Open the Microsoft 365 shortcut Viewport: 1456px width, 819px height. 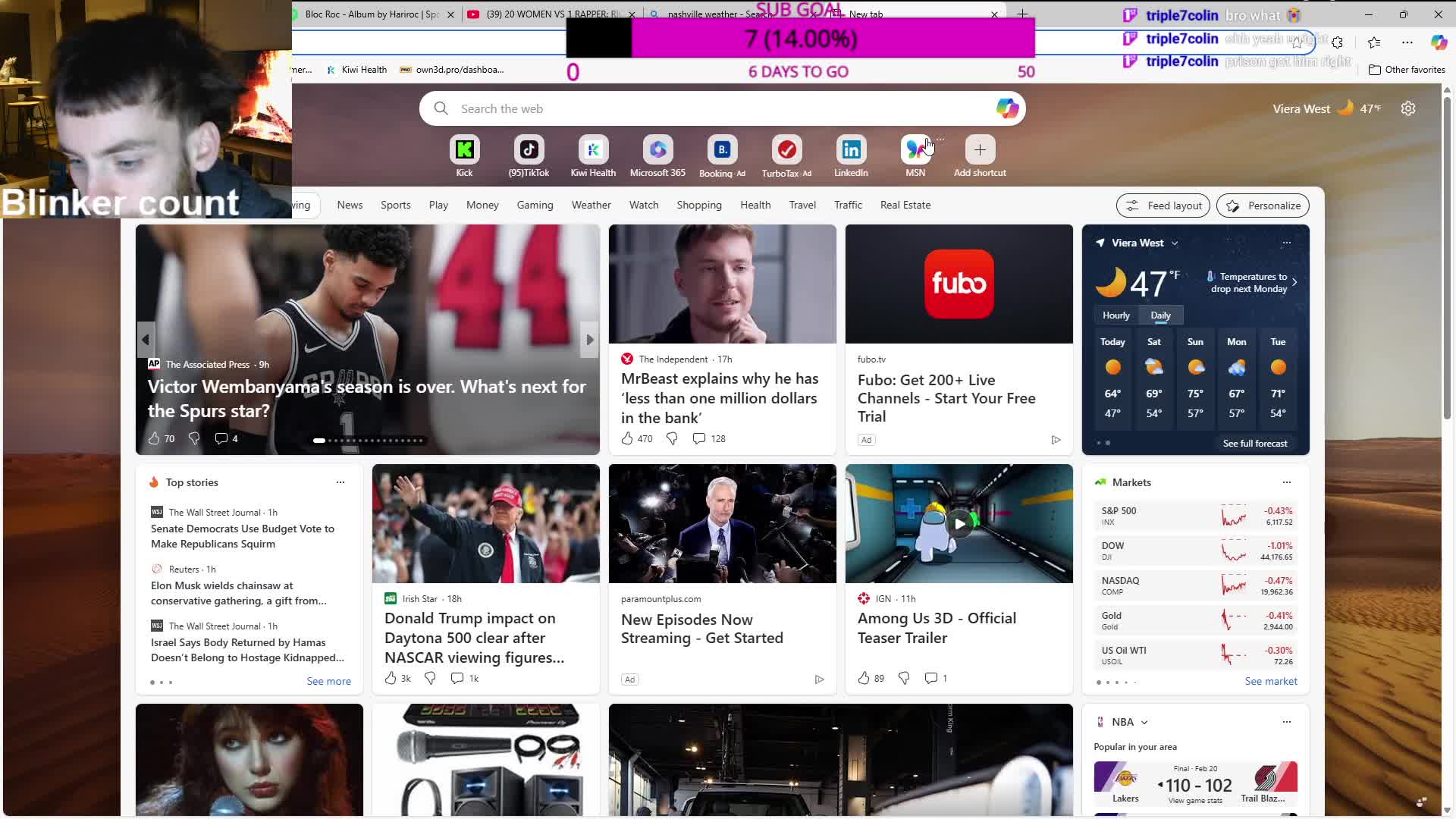tap(657, 150)
